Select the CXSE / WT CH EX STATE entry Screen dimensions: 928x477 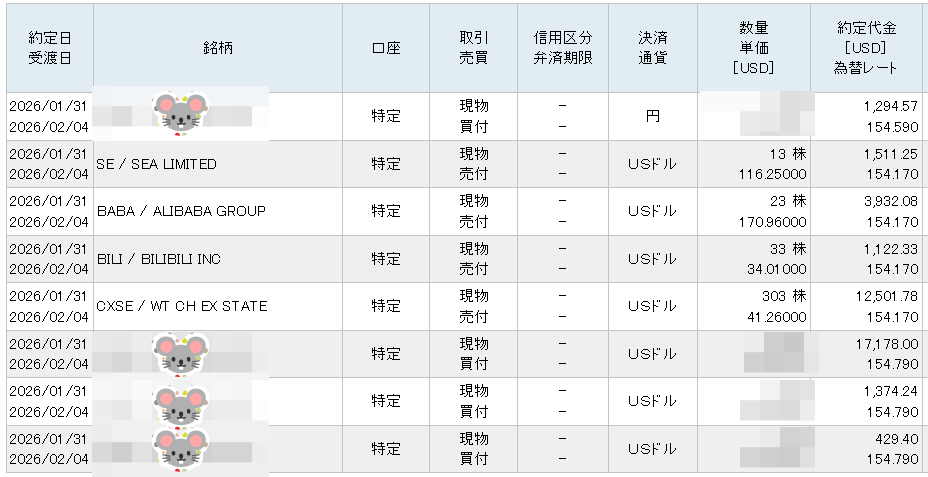(182, 306)
